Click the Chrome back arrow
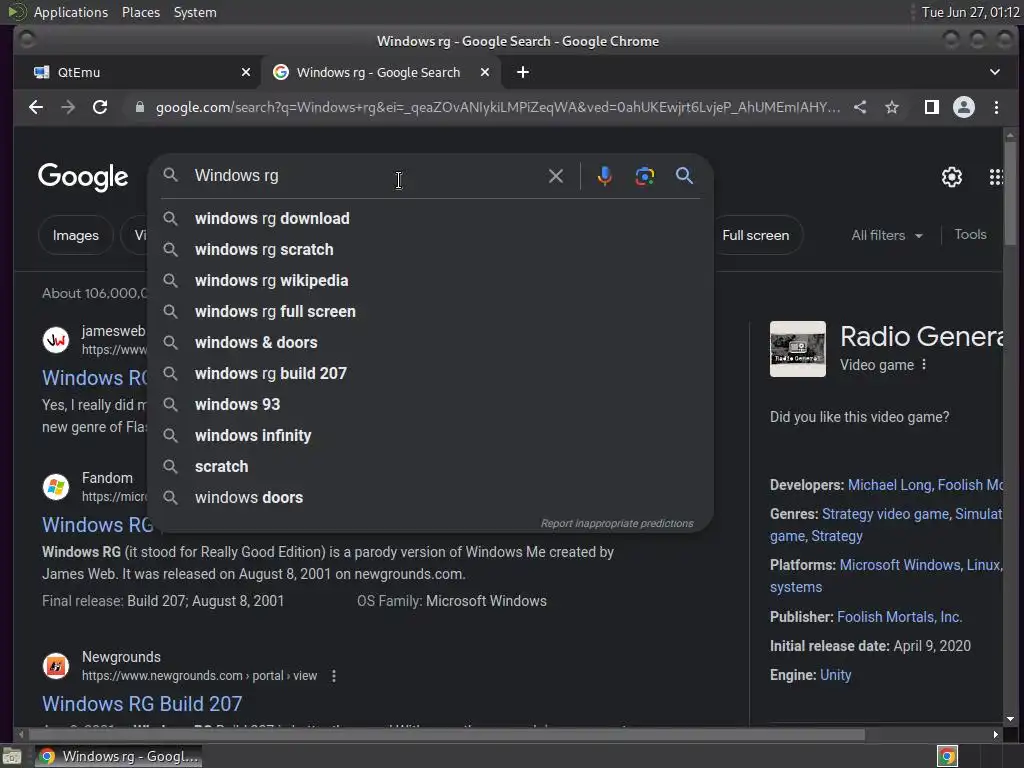This screenshot has height=768, width=1024. coord(36,107)
